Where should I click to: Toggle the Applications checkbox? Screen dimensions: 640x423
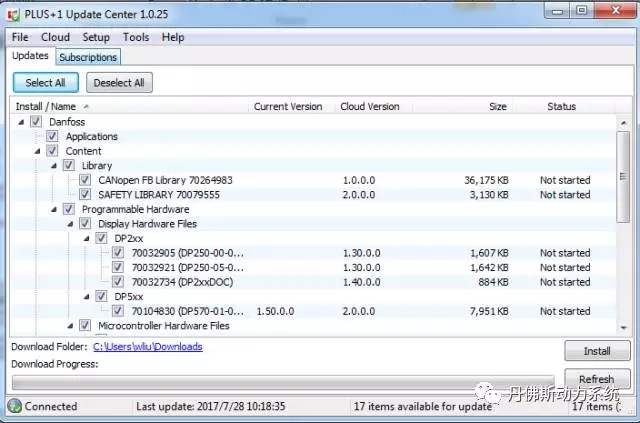(53, 137)
